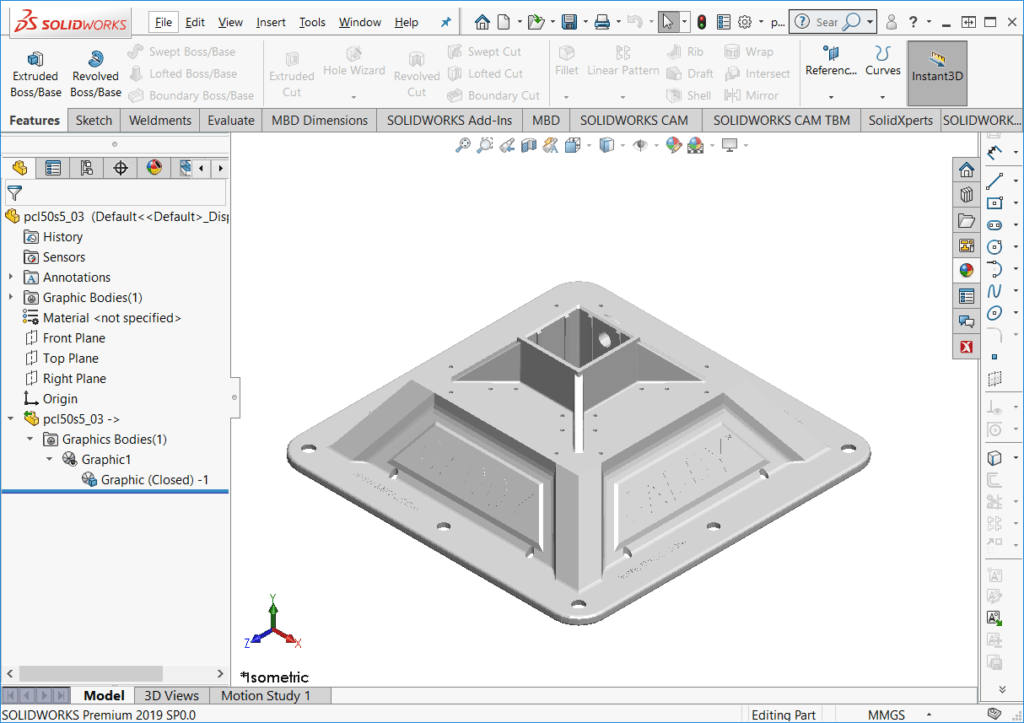Collapse the pcl50s5_03 -> tree node
Screen dimensions: 1024x723
click(10, 419)
